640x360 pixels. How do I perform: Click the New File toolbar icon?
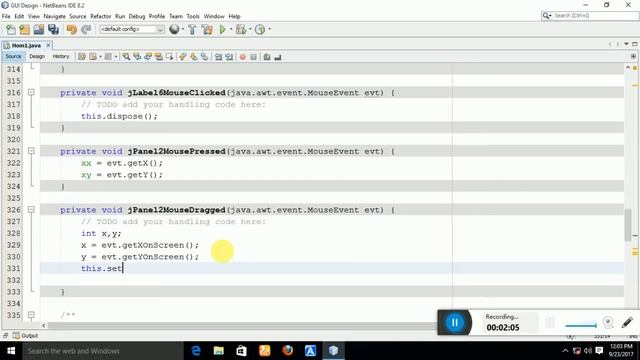click(x=11, y=29)
